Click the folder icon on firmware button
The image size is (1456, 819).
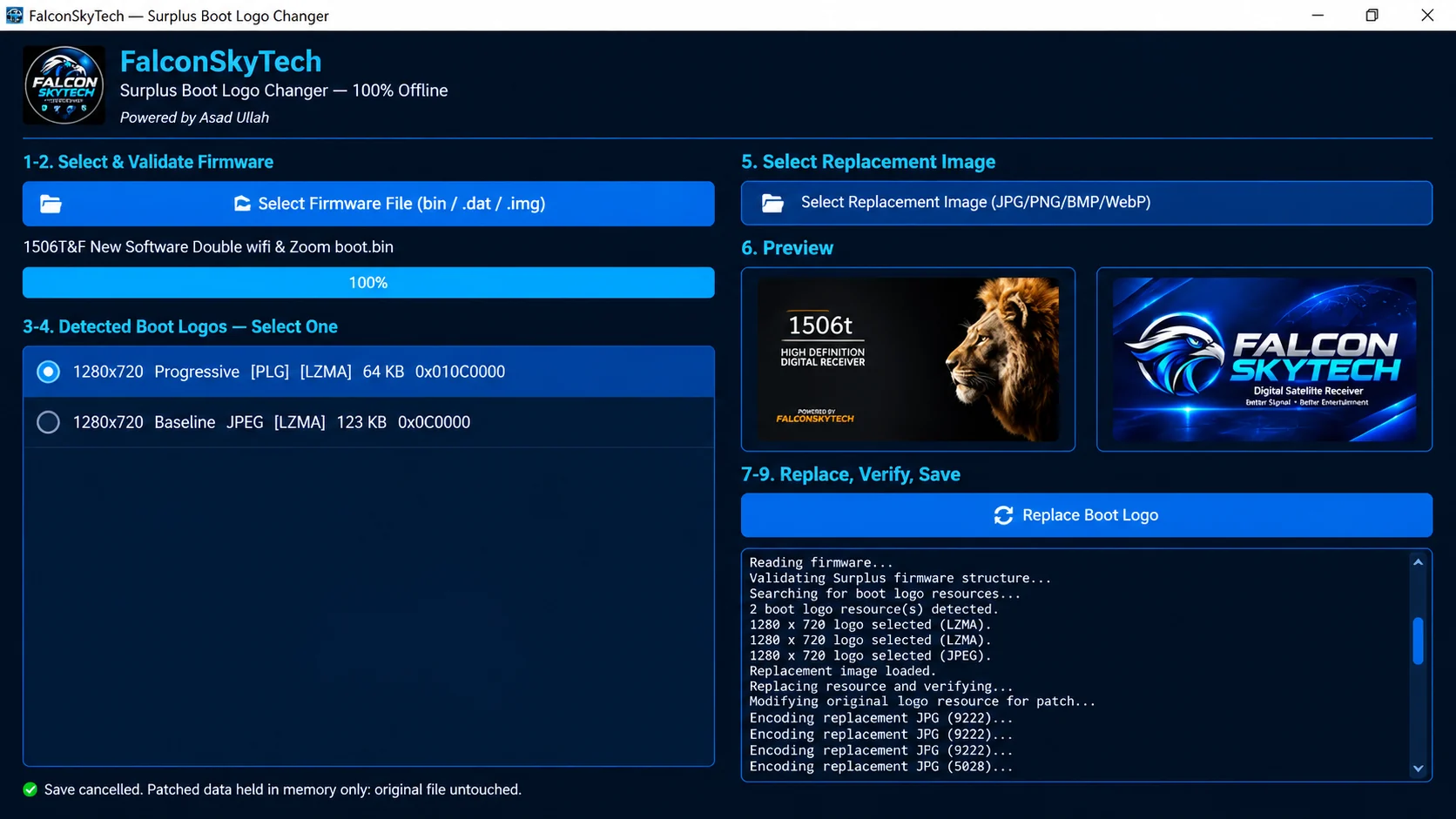point(51,204)
